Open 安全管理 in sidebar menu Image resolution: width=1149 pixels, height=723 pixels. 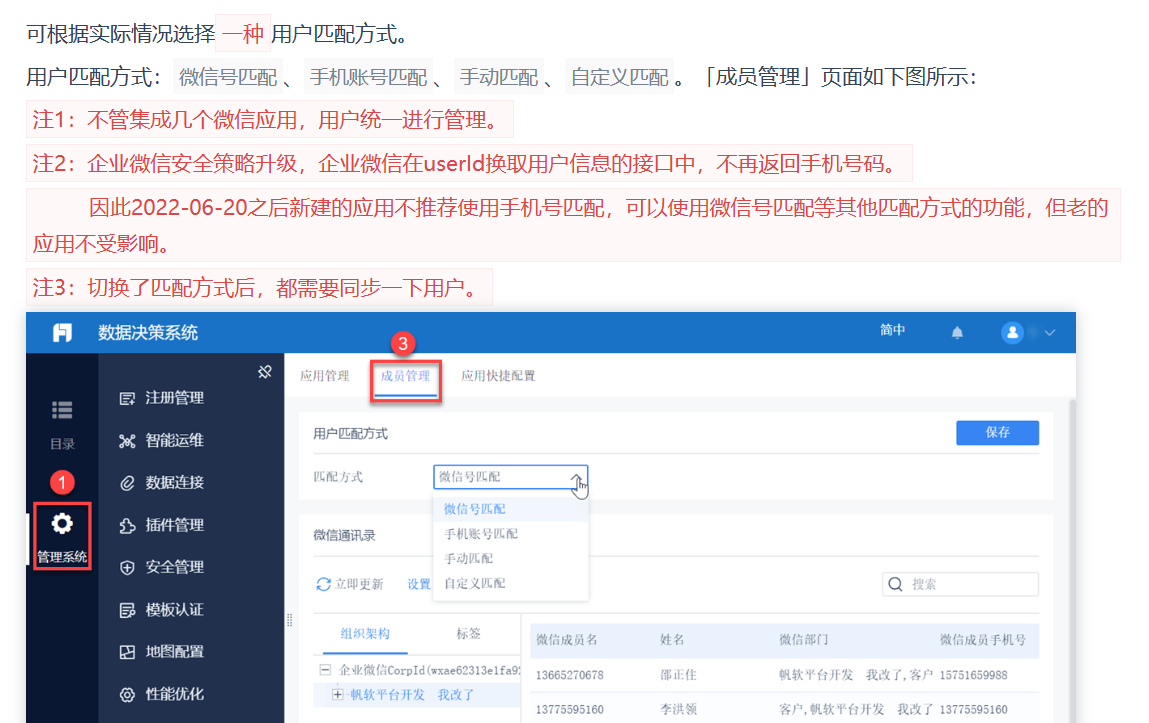[174, 567]
